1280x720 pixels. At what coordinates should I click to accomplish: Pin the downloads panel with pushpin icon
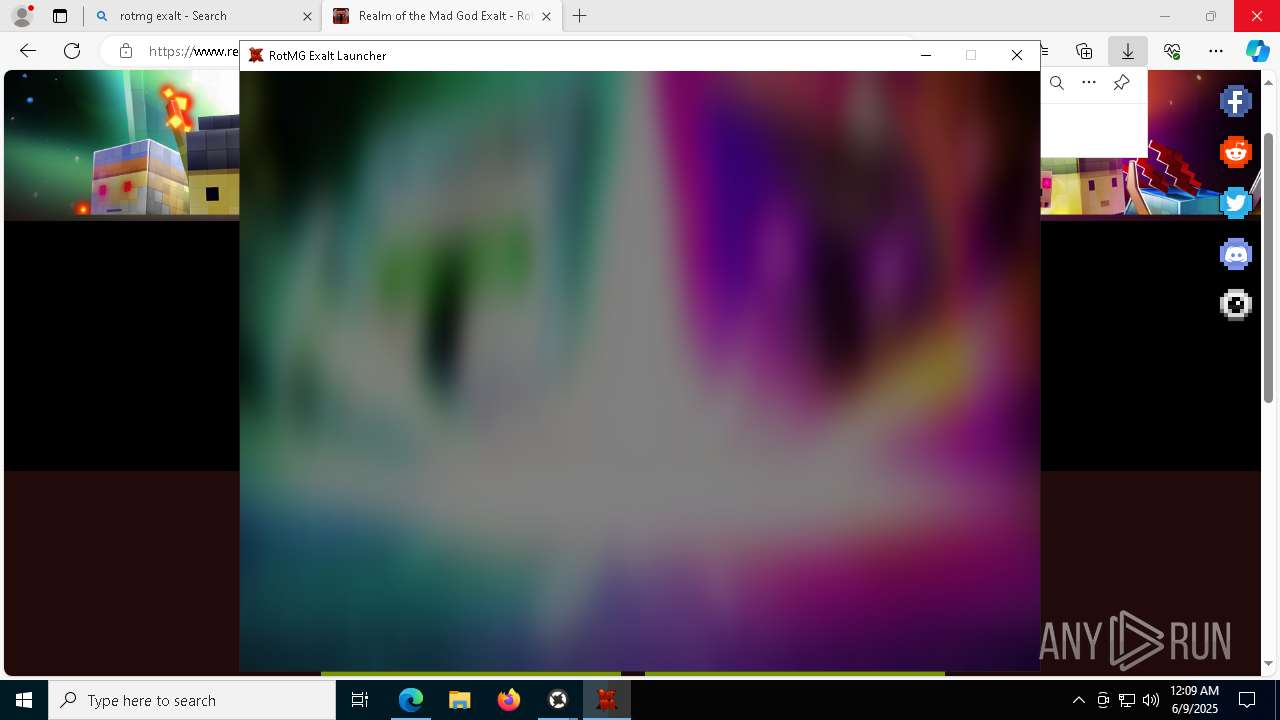click(x=1121, y=83)
